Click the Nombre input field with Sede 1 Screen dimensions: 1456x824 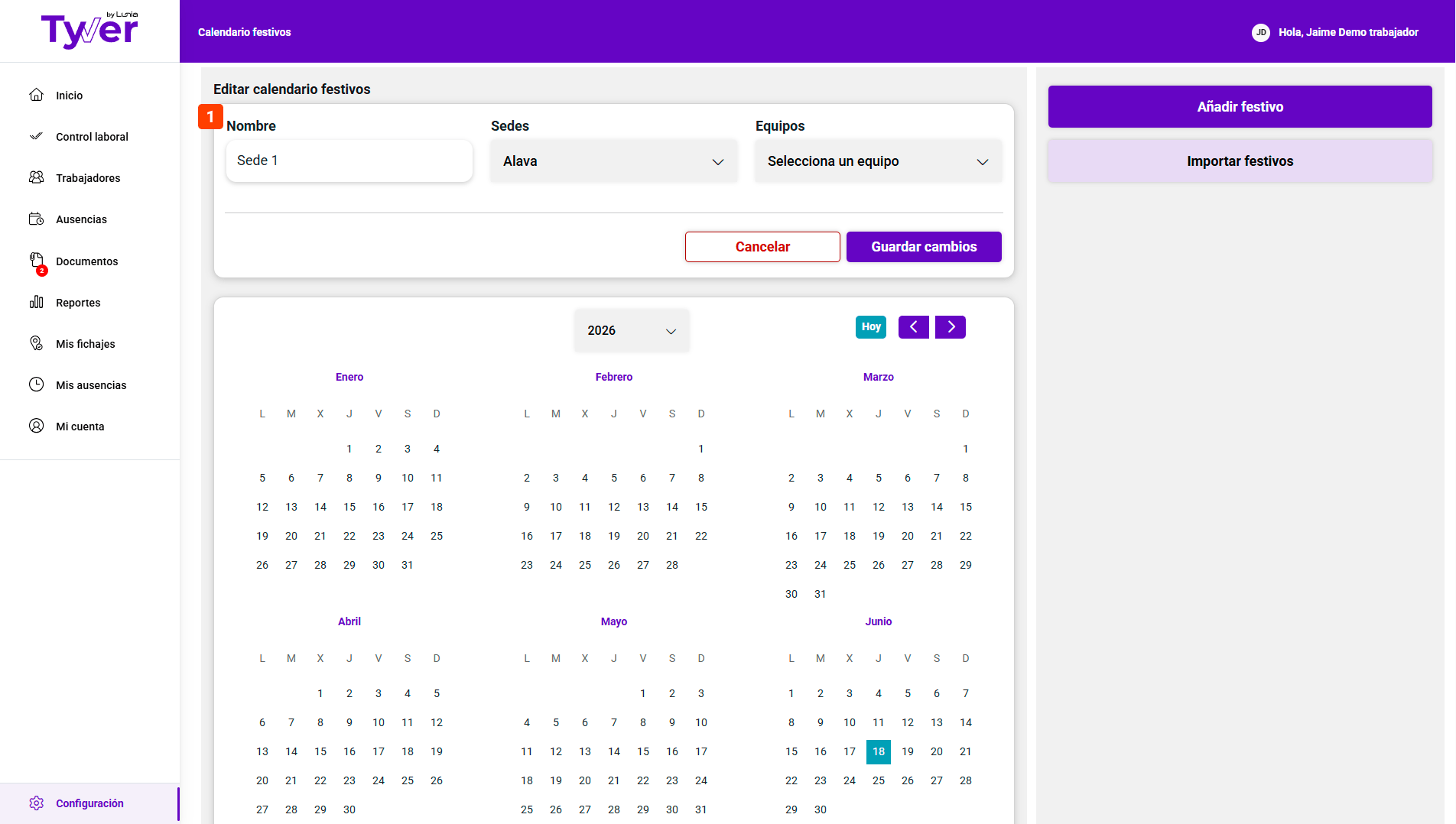click(349, 161)
